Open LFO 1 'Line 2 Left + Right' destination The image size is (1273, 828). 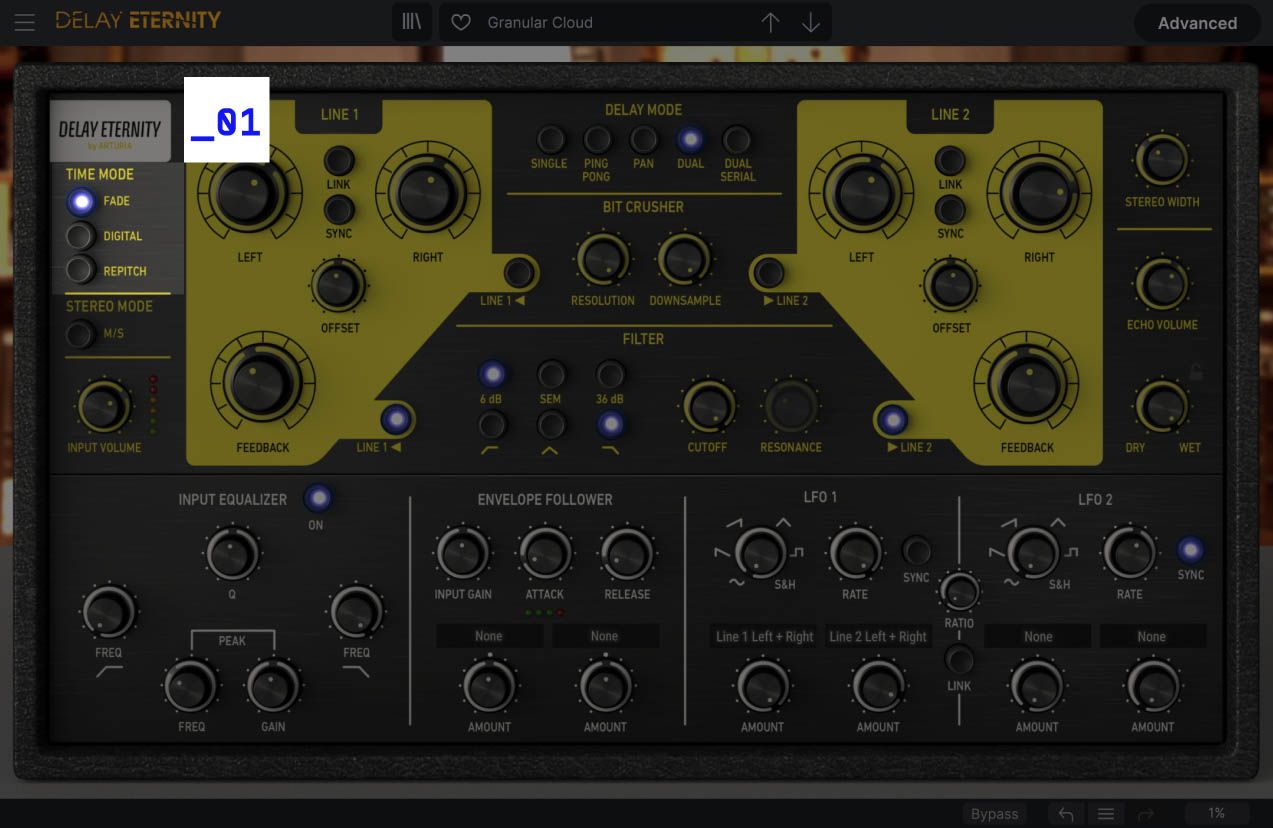click(878, 637)
